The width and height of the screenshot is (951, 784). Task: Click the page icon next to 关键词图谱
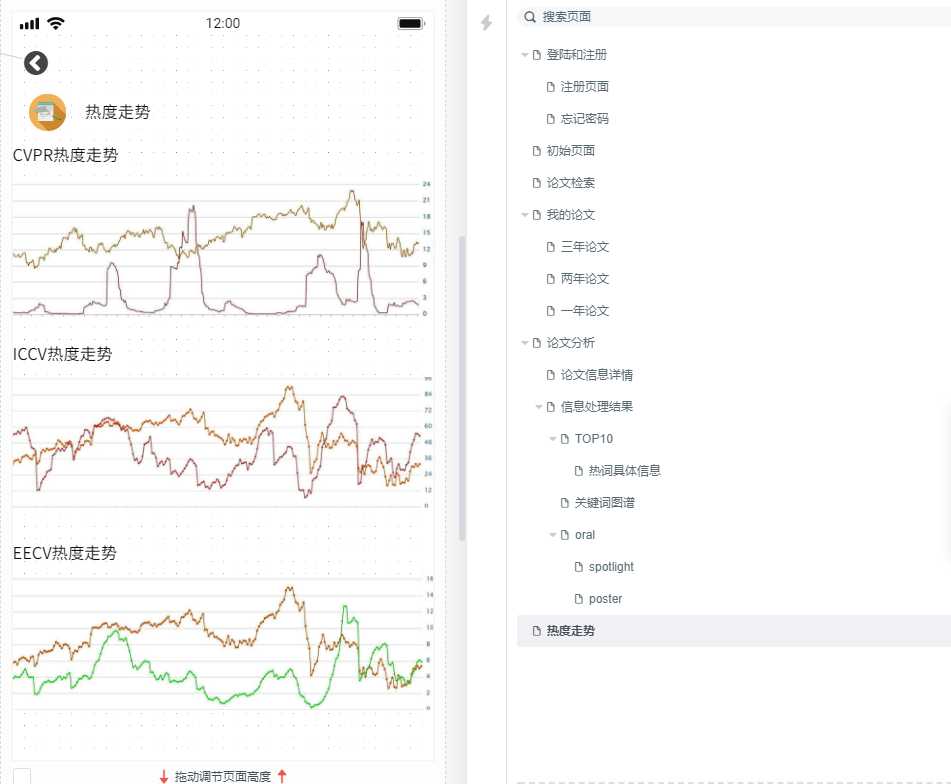(565, 503)
